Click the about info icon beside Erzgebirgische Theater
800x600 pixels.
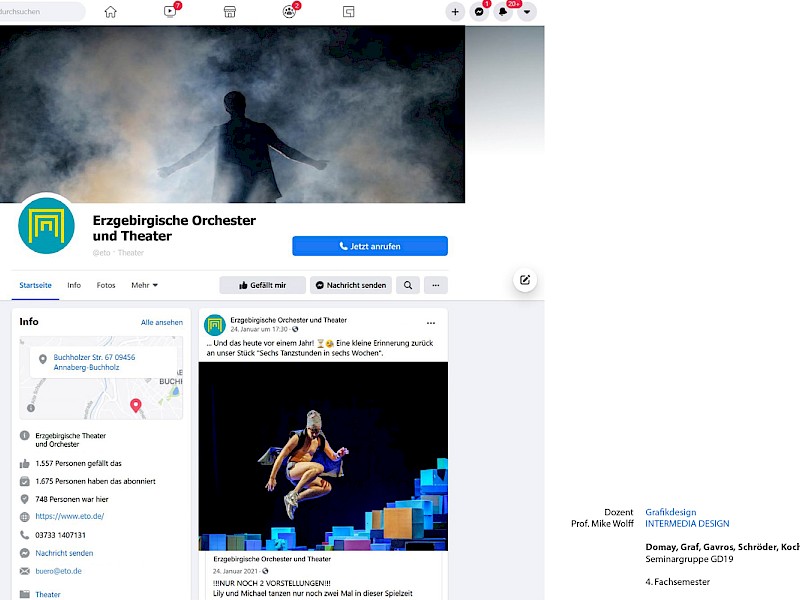click(24, 436)
